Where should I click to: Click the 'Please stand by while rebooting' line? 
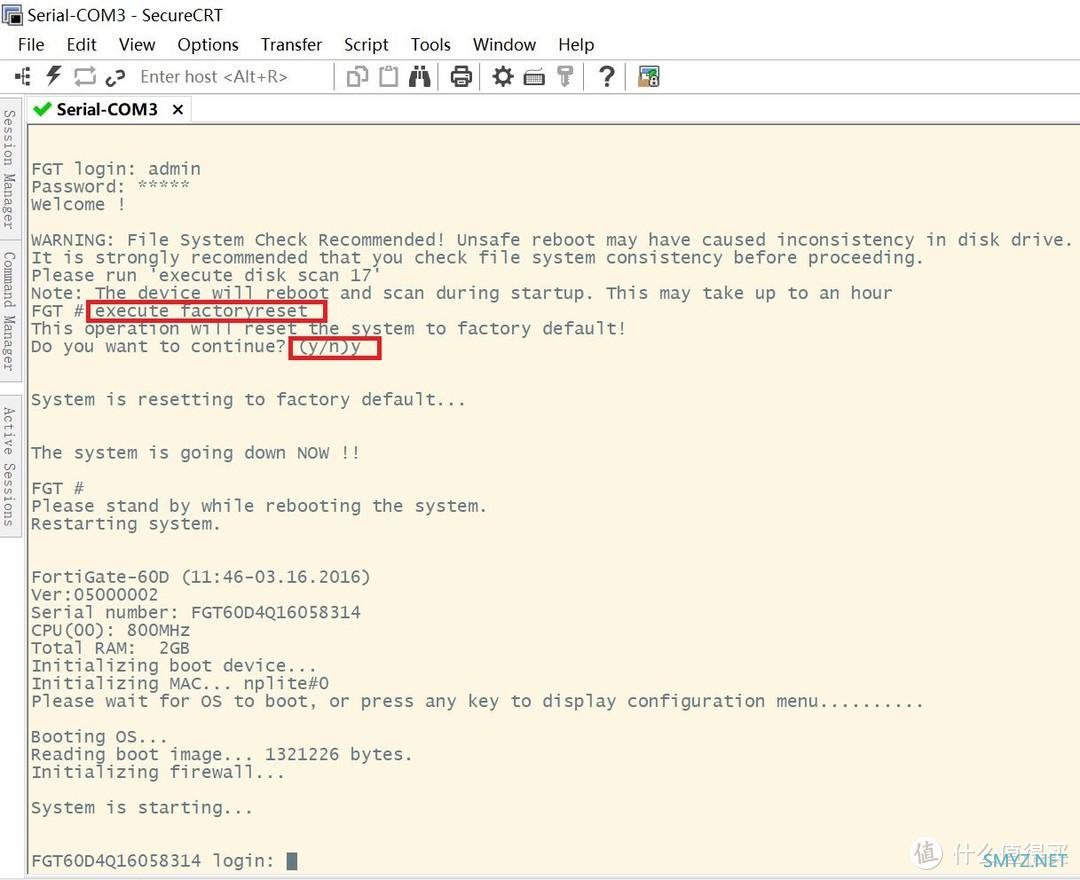coord(259,506)
